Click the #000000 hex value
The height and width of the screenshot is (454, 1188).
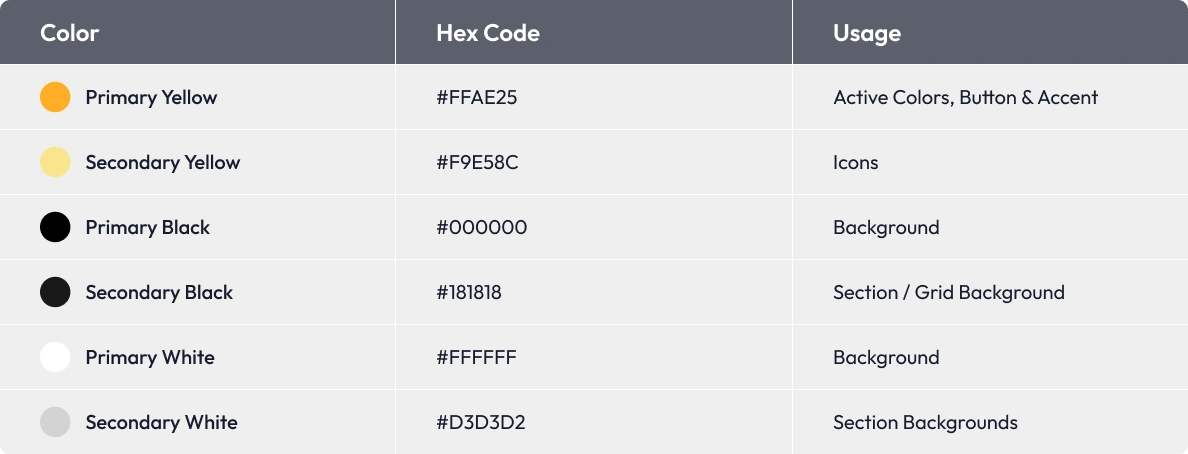pos(481,227)
